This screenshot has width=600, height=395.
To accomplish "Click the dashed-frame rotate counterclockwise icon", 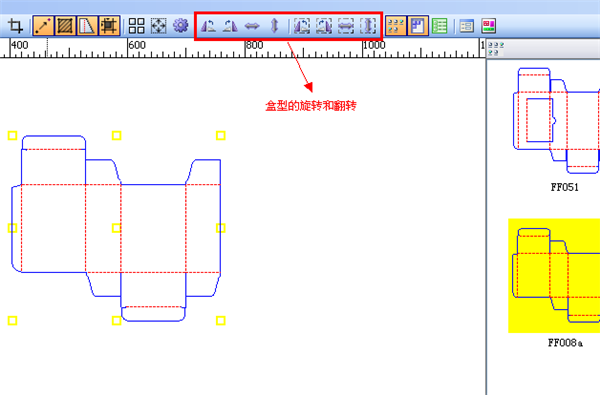I will 302,26.
